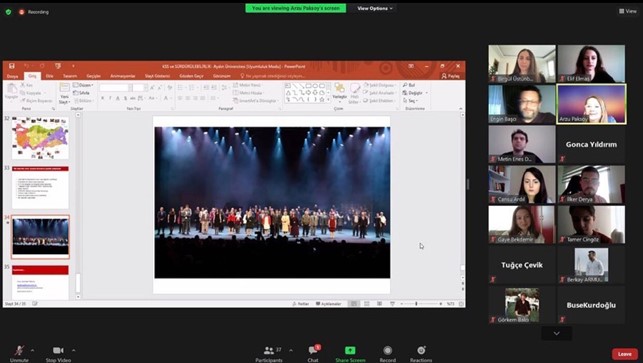
Task: Open the Dosya tab in PowerPoint
Action: (13, 76)
